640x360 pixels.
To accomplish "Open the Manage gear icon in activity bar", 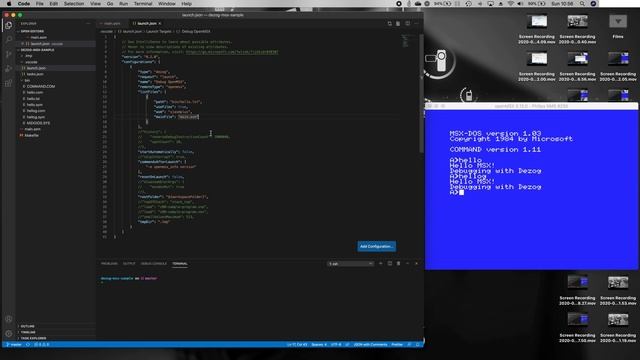I will pyautogui.click(x=9, y=333).
